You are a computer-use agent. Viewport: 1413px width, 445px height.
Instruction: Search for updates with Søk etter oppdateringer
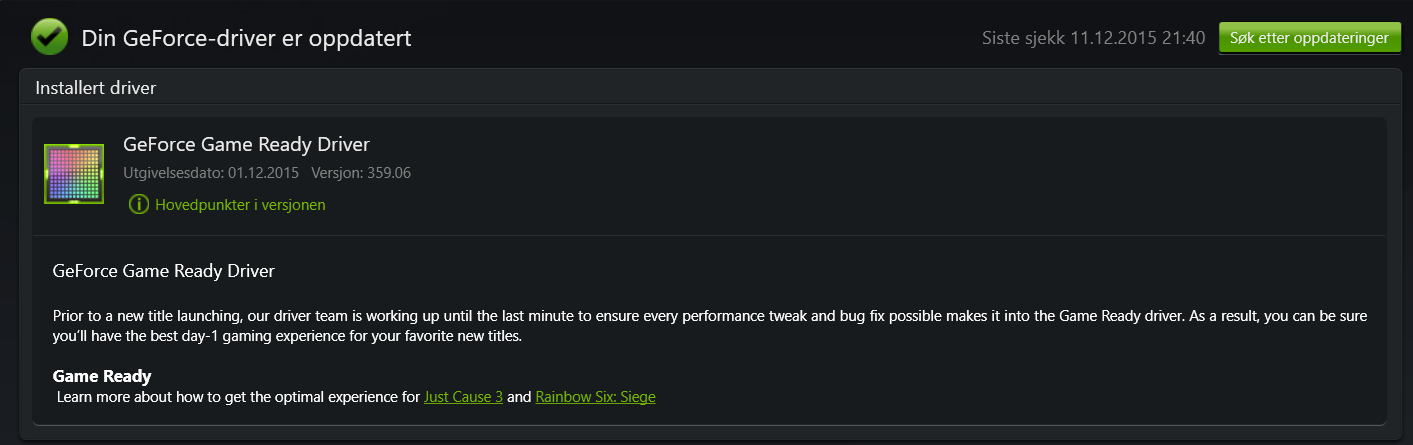point(1309,38)
